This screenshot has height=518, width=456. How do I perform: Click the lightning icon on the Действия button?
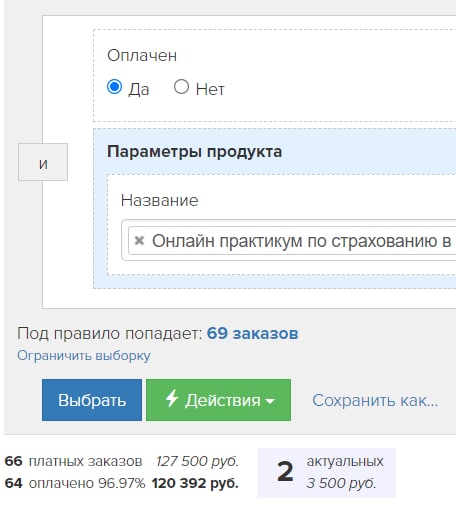(x=172, y=398)
